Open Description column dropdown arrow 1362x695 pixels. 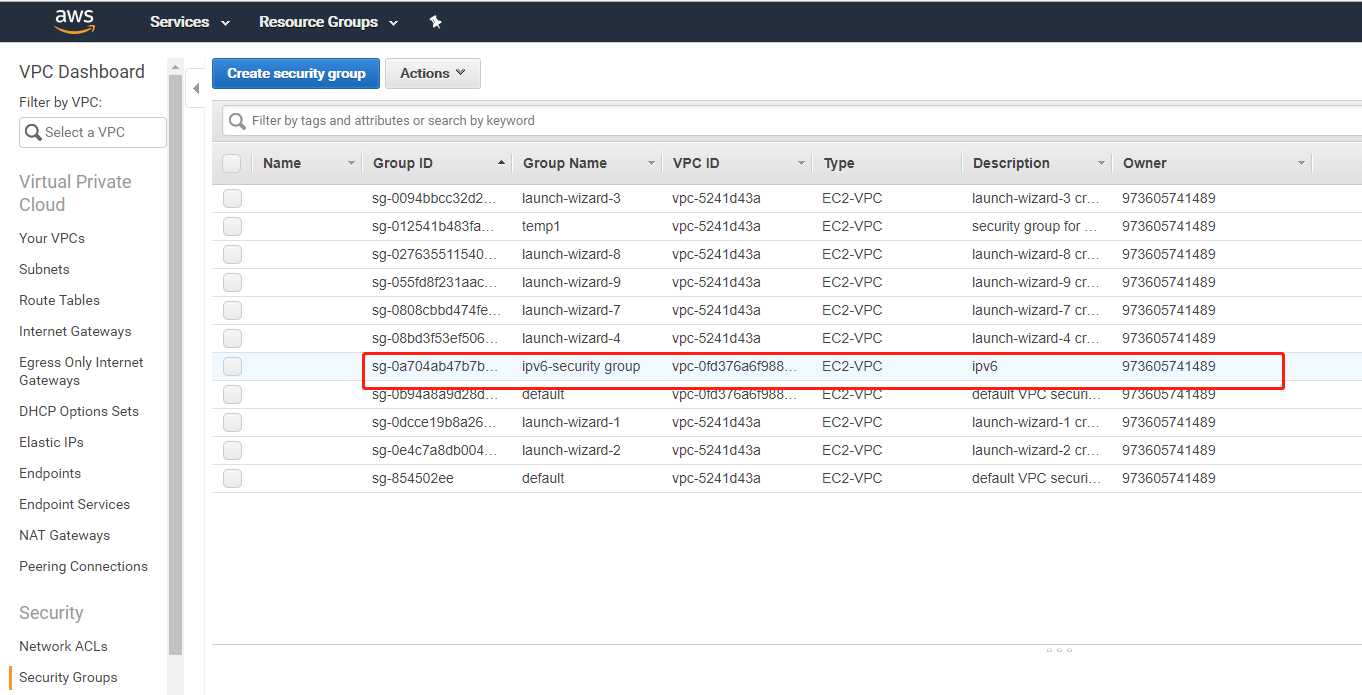click(x=1101, y=163)
